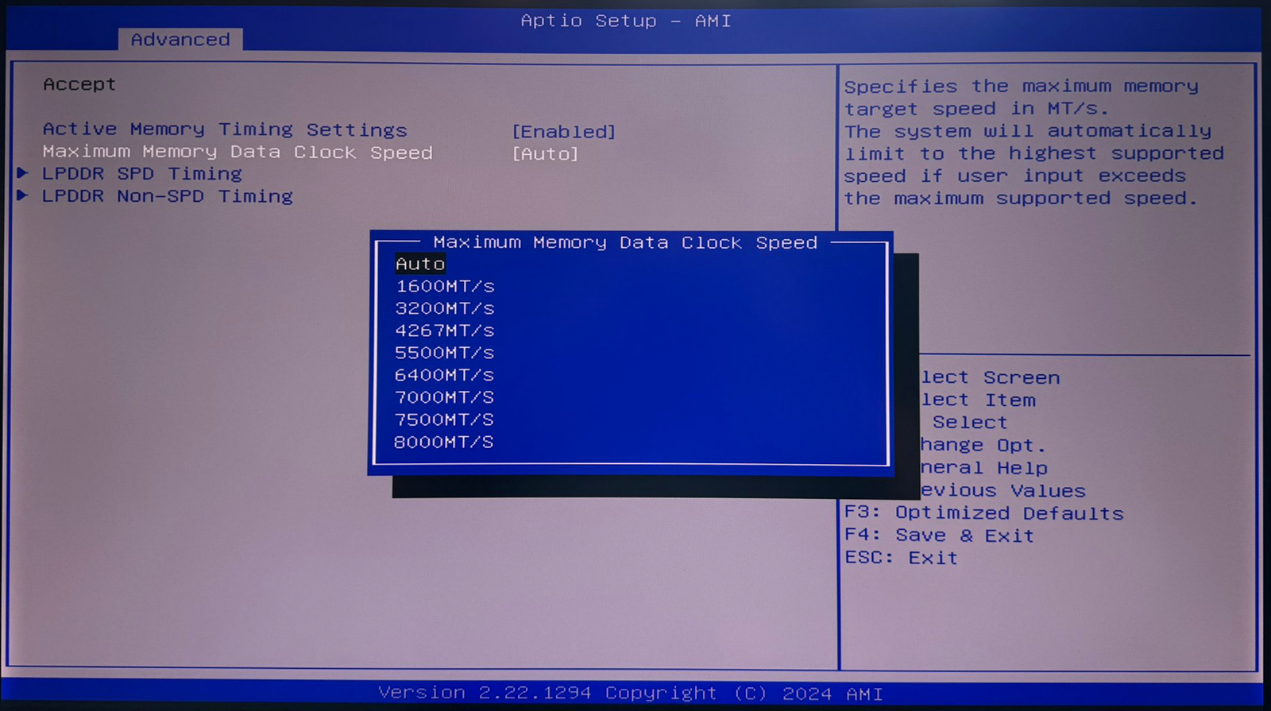The image size is (1271, 711).
Task: Set speed to 7500MT/S
Action: pos(444,419)
